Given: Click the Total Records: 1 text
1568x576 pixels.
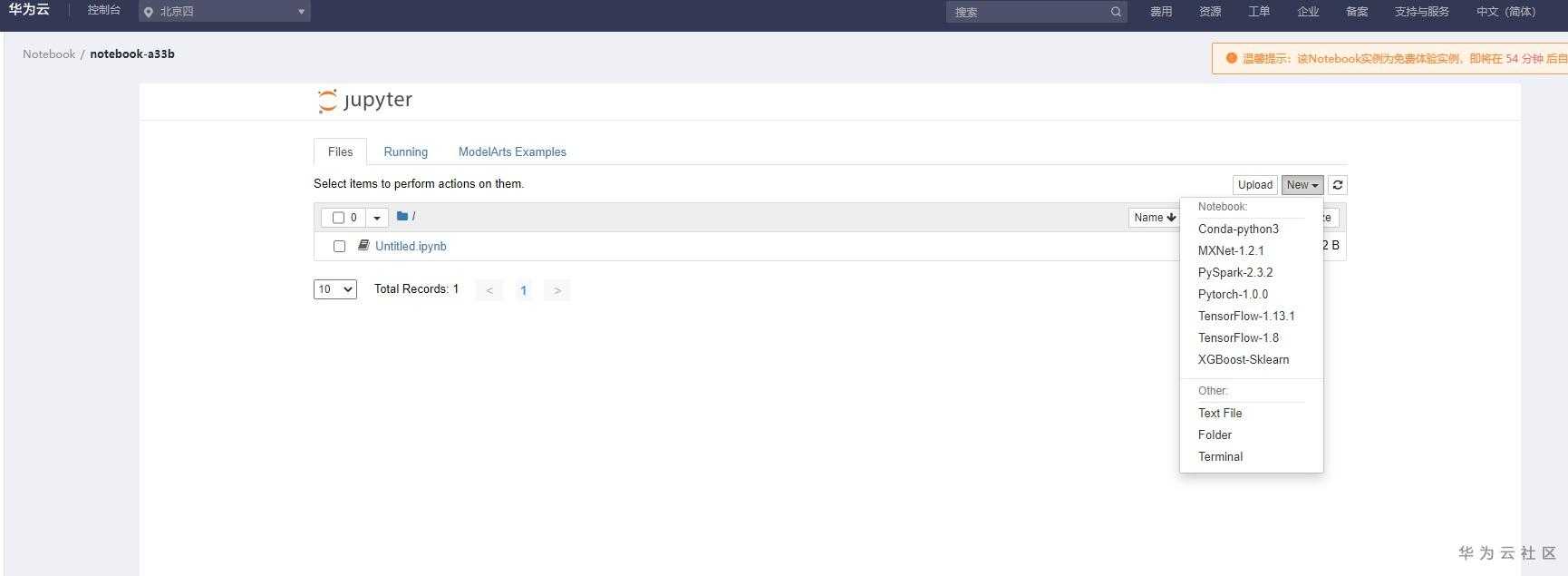Looking at the screenshot, I should tap(416, 289).
